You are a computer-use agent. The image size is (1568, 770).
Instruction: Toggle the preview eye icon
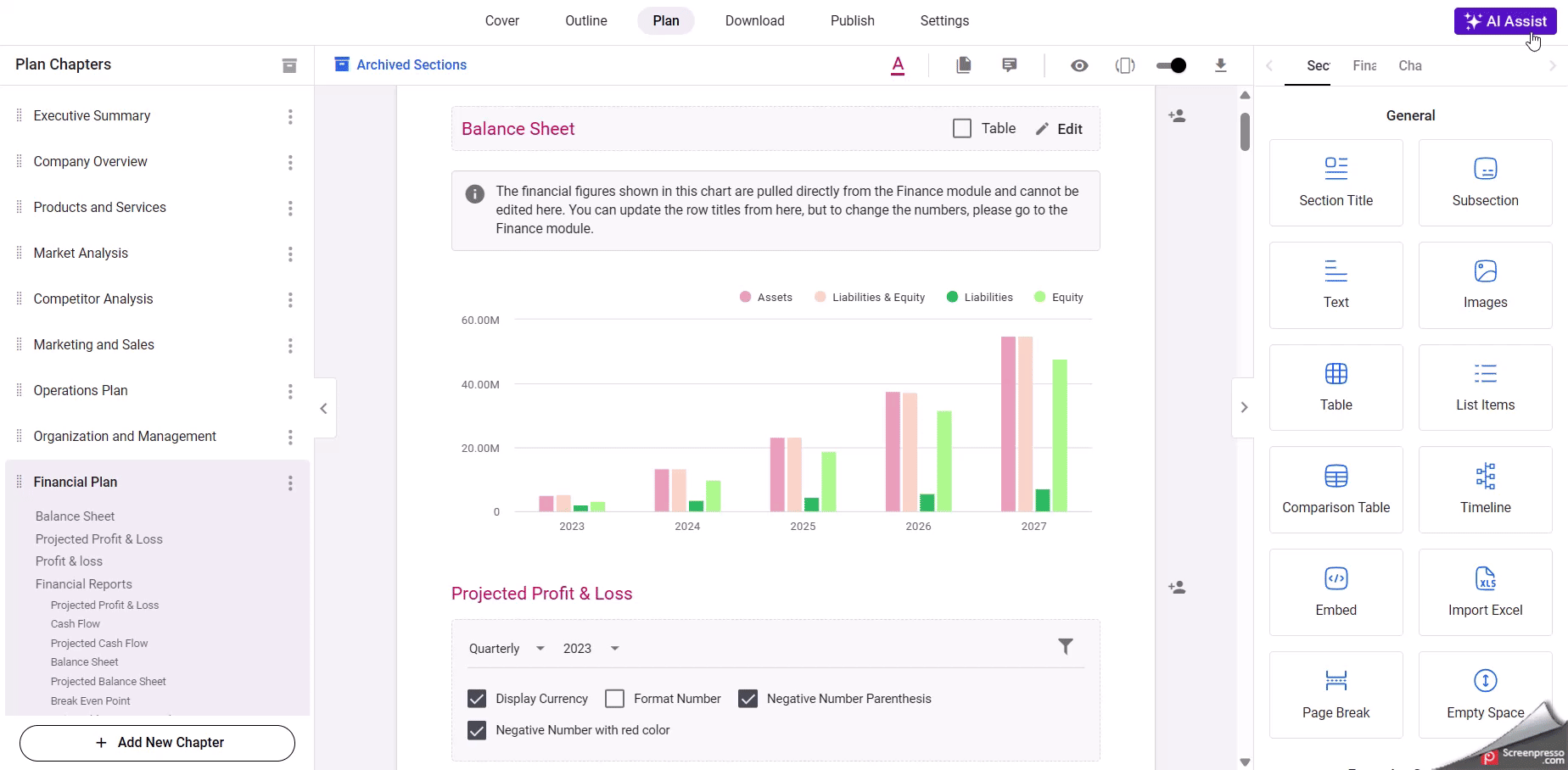1079,65
